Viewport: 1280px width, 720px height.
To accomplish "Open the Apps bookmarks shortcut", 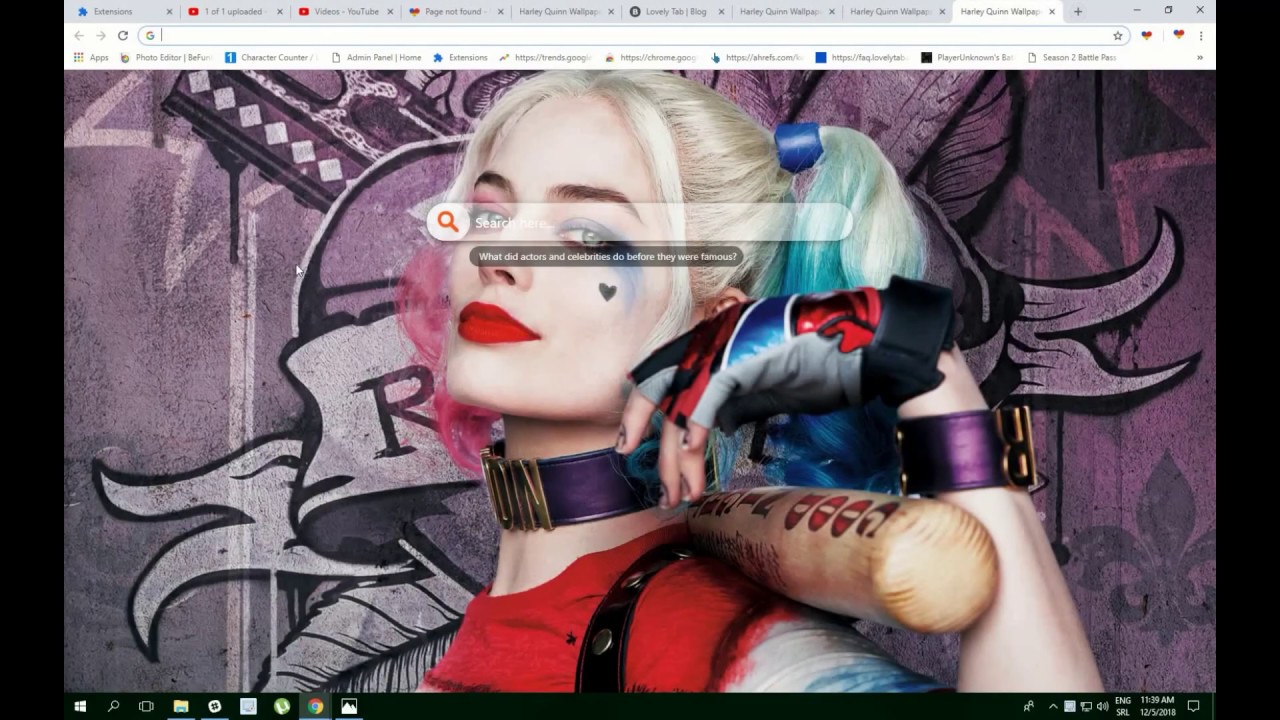I will point(91,58).
